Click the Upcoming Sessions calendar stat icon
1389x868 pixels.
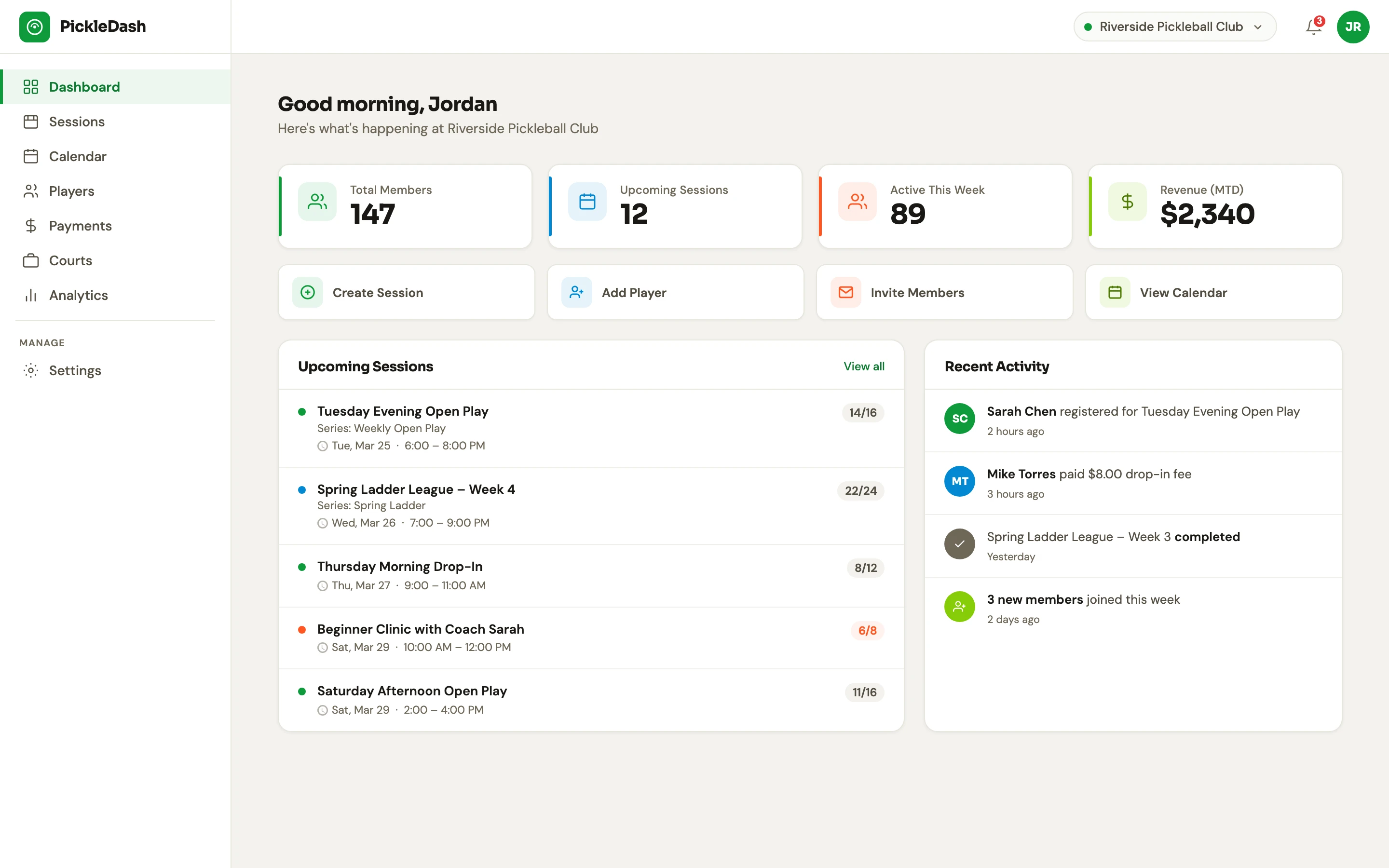click(587, 202)
